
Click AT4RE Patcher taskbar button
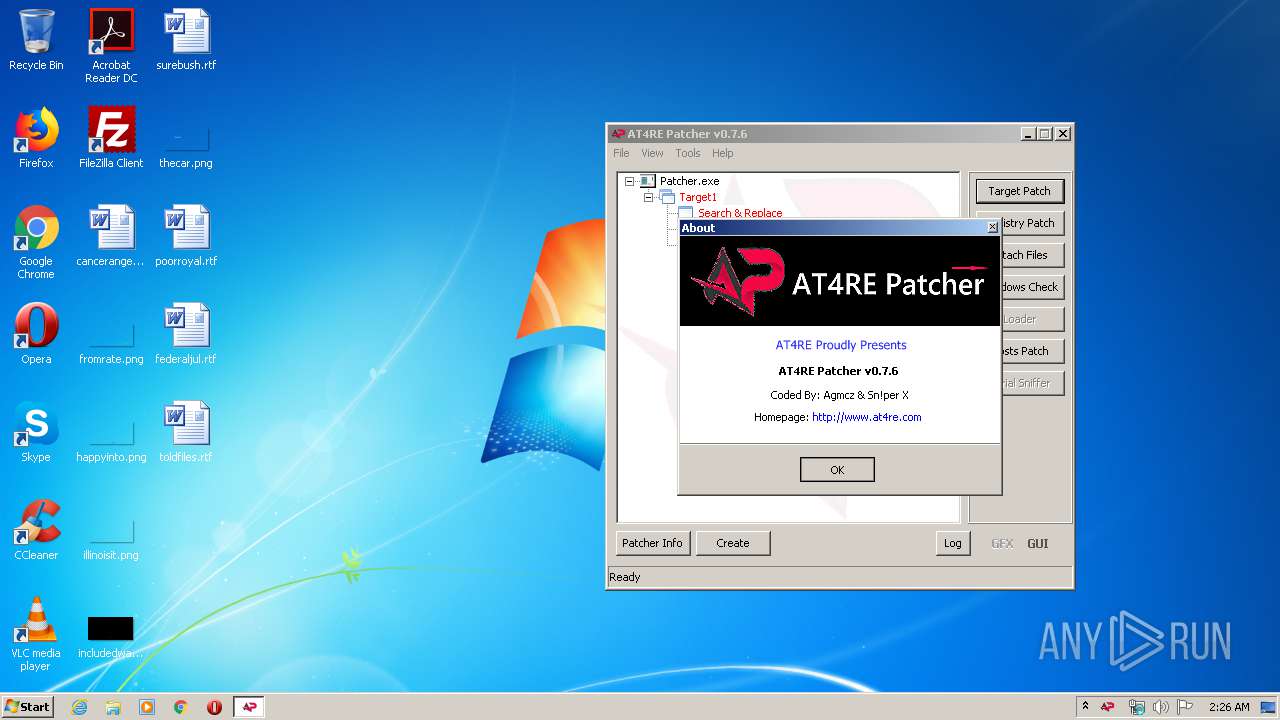[x=249, y=707]
